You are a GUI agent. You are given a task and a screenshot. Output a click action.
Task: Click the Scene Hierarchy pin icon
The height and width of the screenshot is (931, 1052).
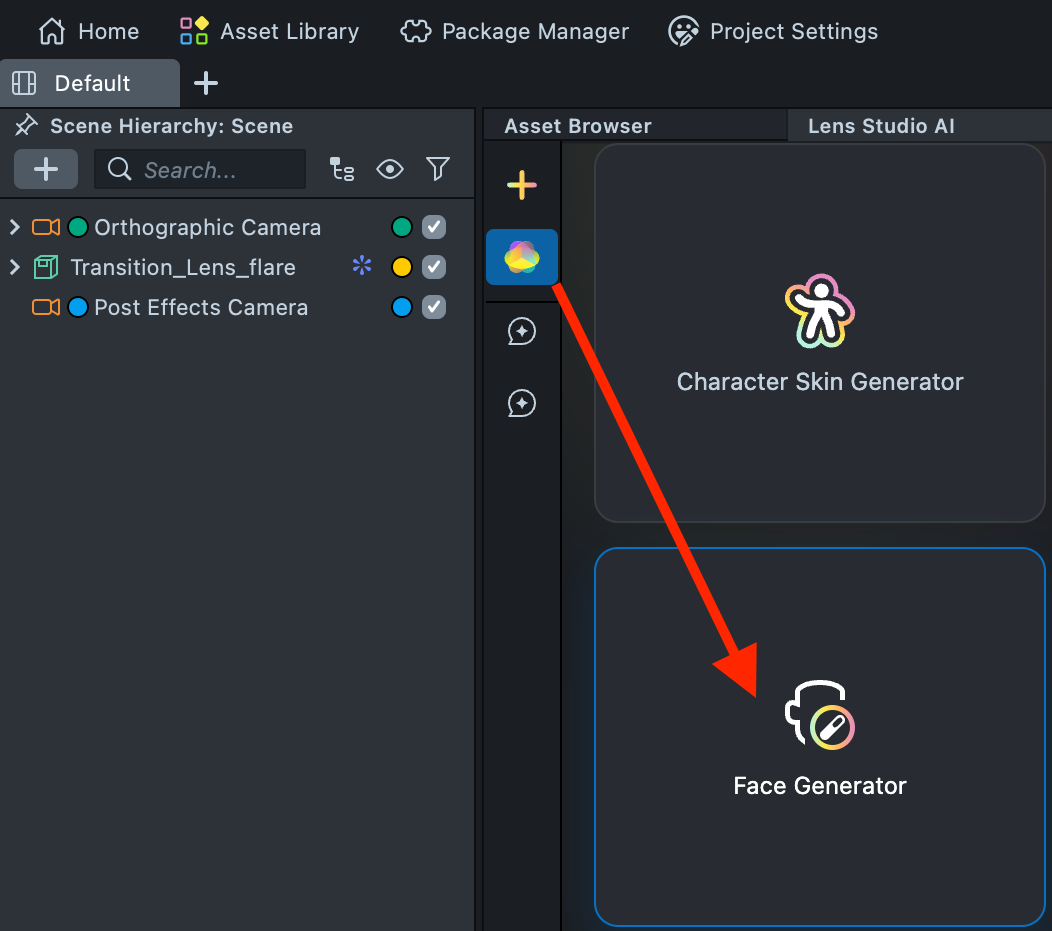click(x=26, y=126)
